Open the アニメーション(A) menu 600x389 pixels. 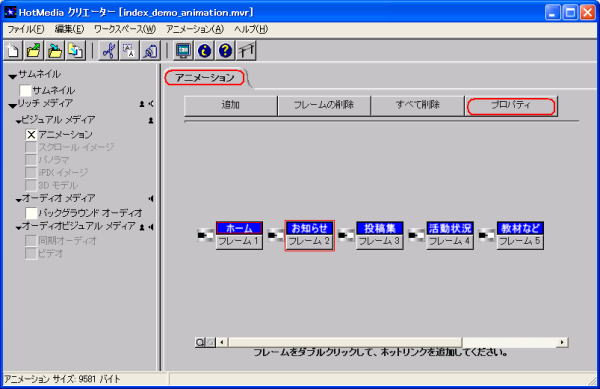click(195, 29)
